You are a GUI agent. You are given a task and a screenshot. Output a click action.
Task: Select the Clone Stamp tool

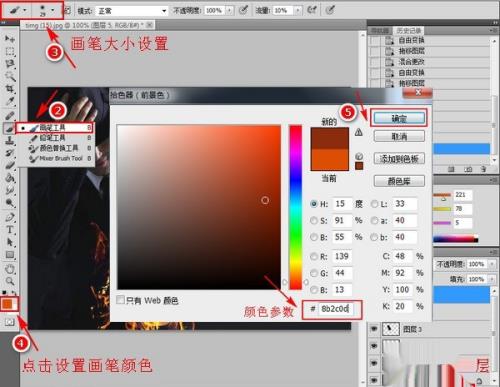(x=10, y=141)
